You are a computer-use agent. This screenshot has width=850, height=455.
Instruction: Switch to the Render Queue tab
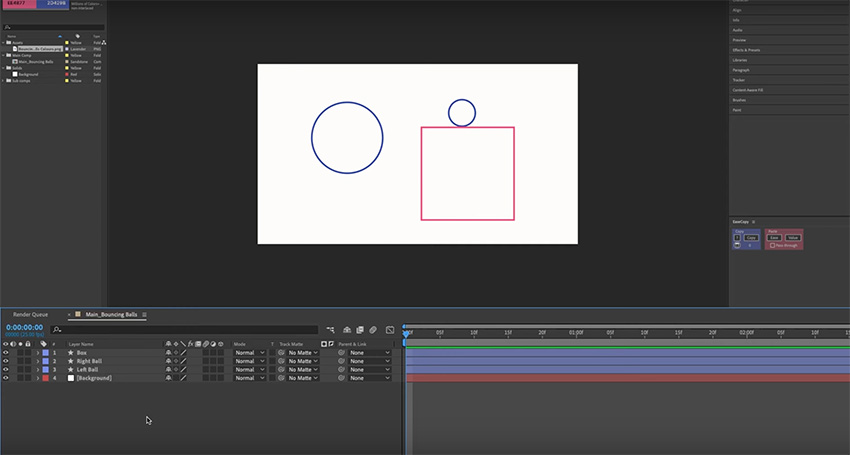[30, 315]
